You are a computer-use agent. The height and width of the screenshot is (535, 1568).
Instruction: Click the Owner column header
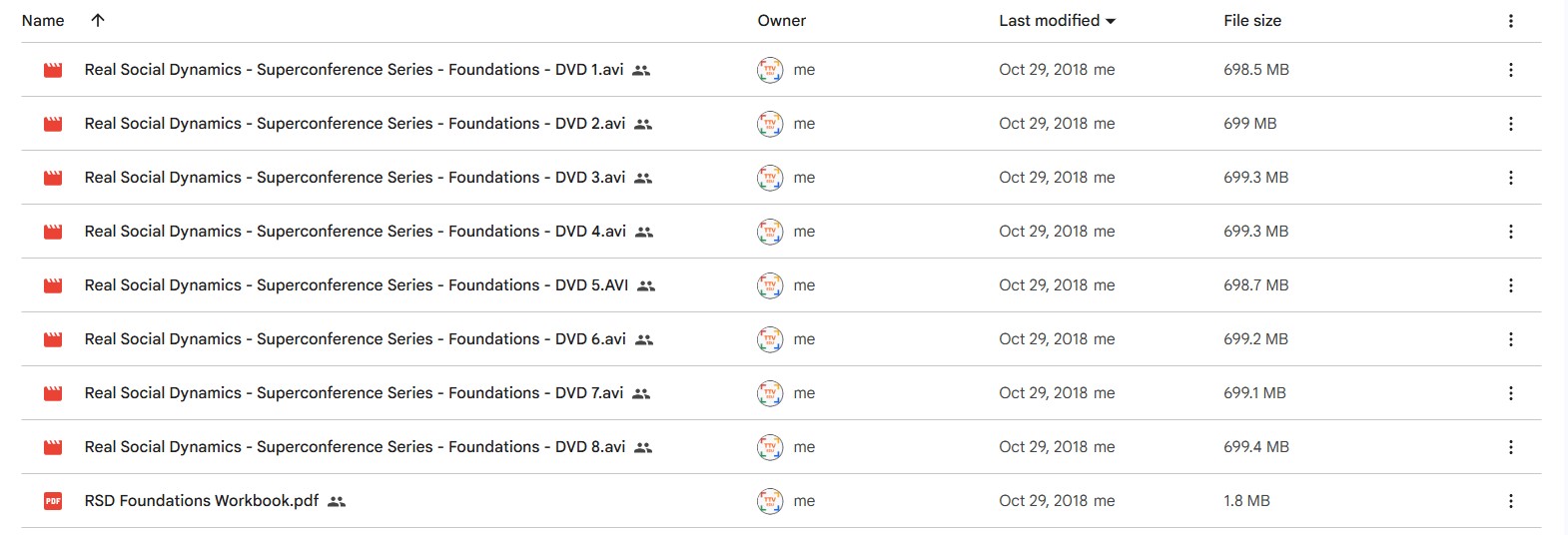pyautogui.click(x=781, y=20)
